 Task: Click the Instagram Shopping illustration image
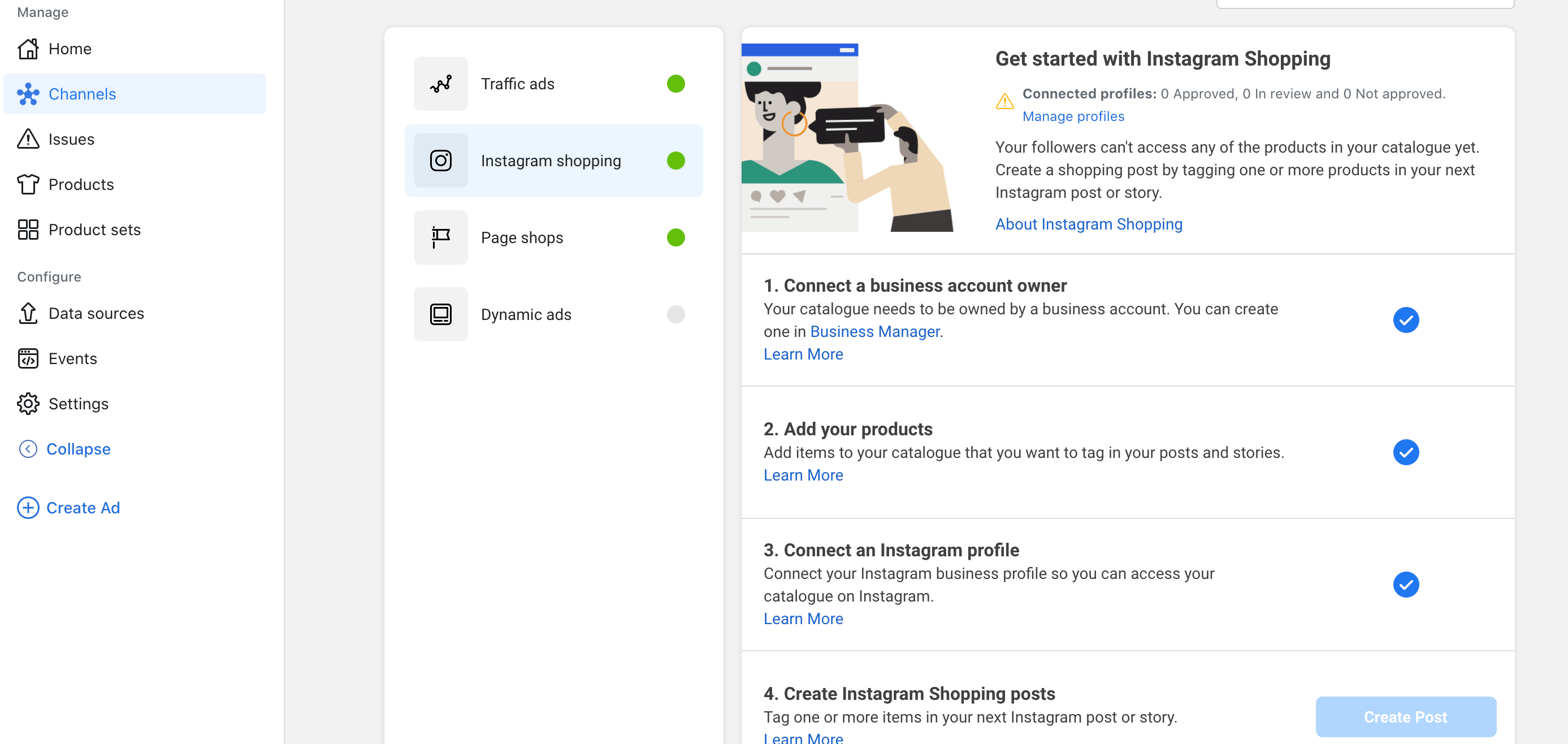847,137
